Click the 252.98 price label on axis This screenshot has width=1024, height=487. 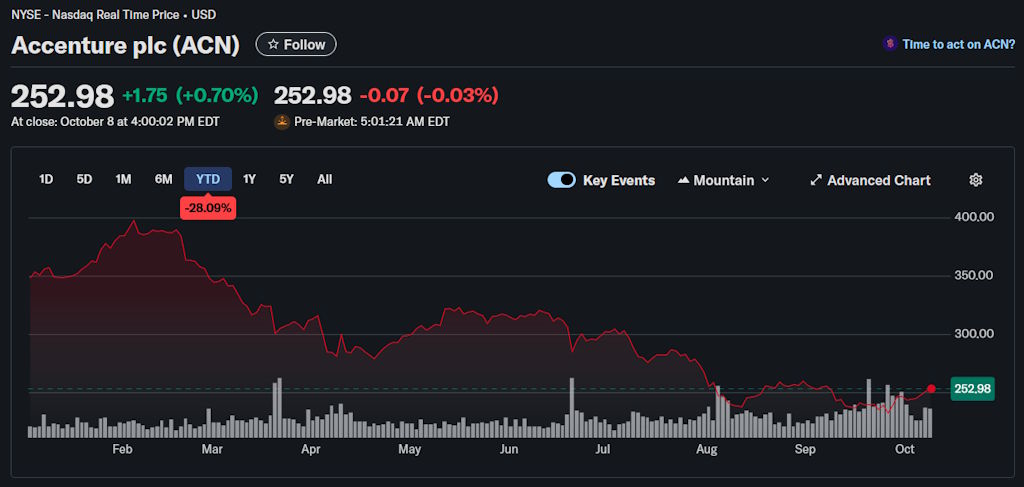(x=972, y=389)
